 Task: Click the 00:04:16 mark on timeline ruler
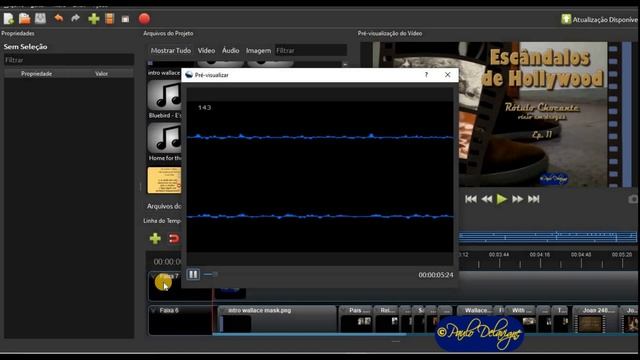pos(540,255)
